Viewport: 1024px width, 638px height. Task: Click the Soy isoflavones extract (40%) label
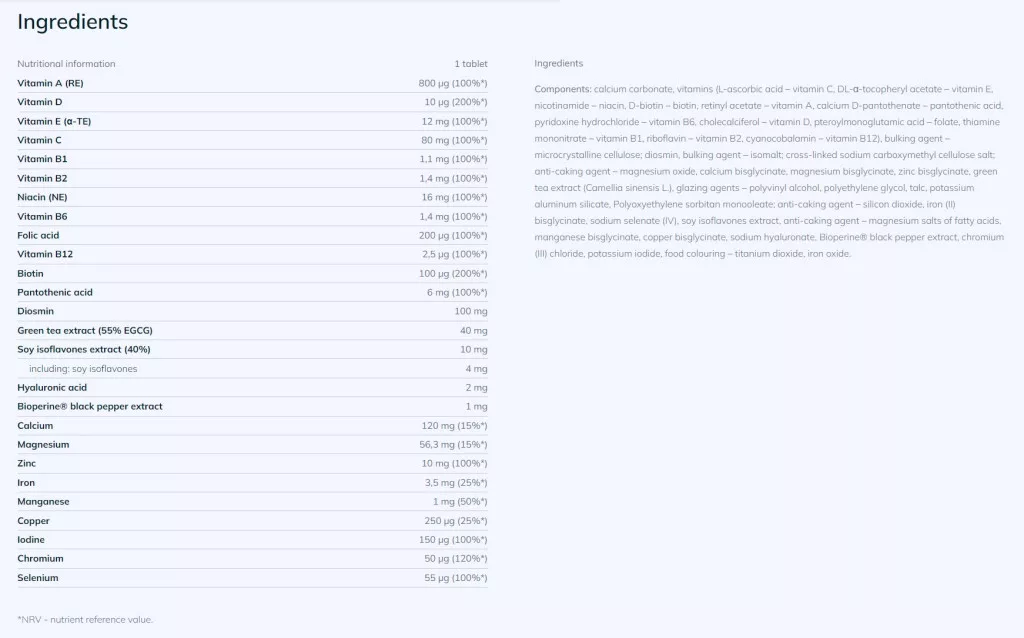83,349
